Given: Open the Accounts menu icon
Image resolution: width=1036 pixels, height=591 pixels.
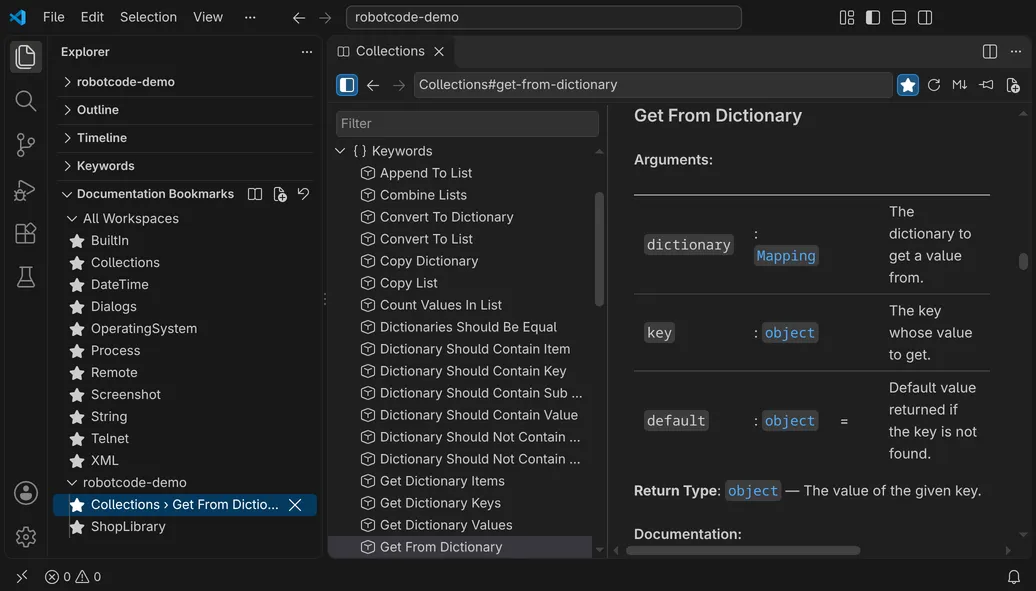Looking at the screenshot, I should tap(26, 493).
